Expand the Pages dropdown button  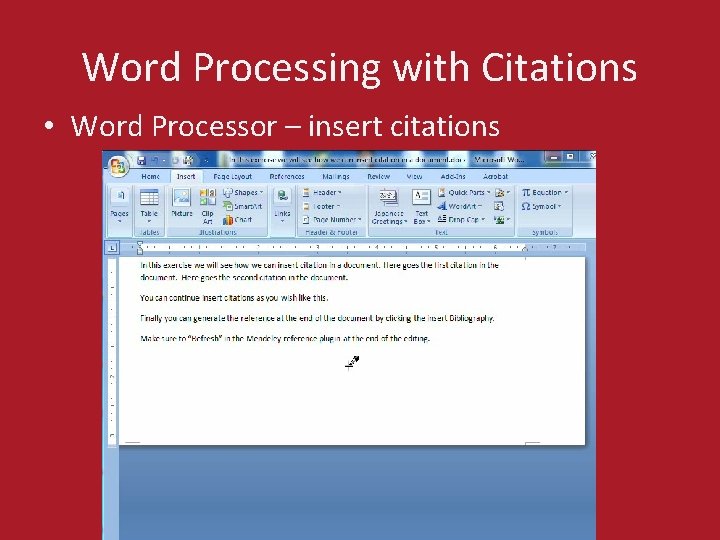click(x=119, y=206)
